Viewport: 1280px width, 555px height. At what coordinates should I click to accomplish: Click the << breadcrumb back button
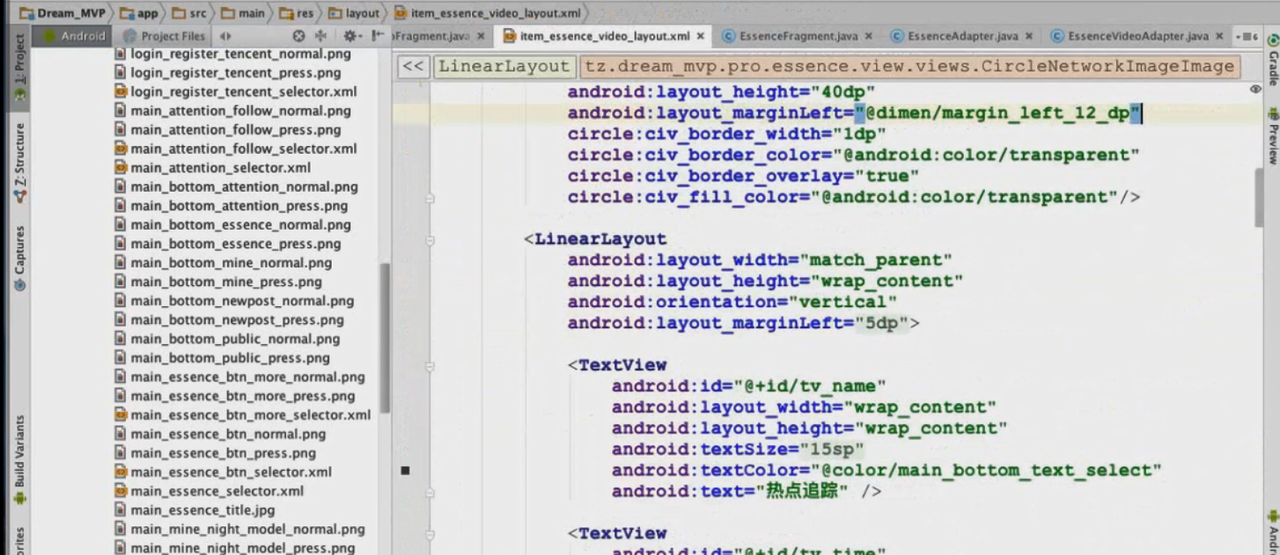pos(413,67)
